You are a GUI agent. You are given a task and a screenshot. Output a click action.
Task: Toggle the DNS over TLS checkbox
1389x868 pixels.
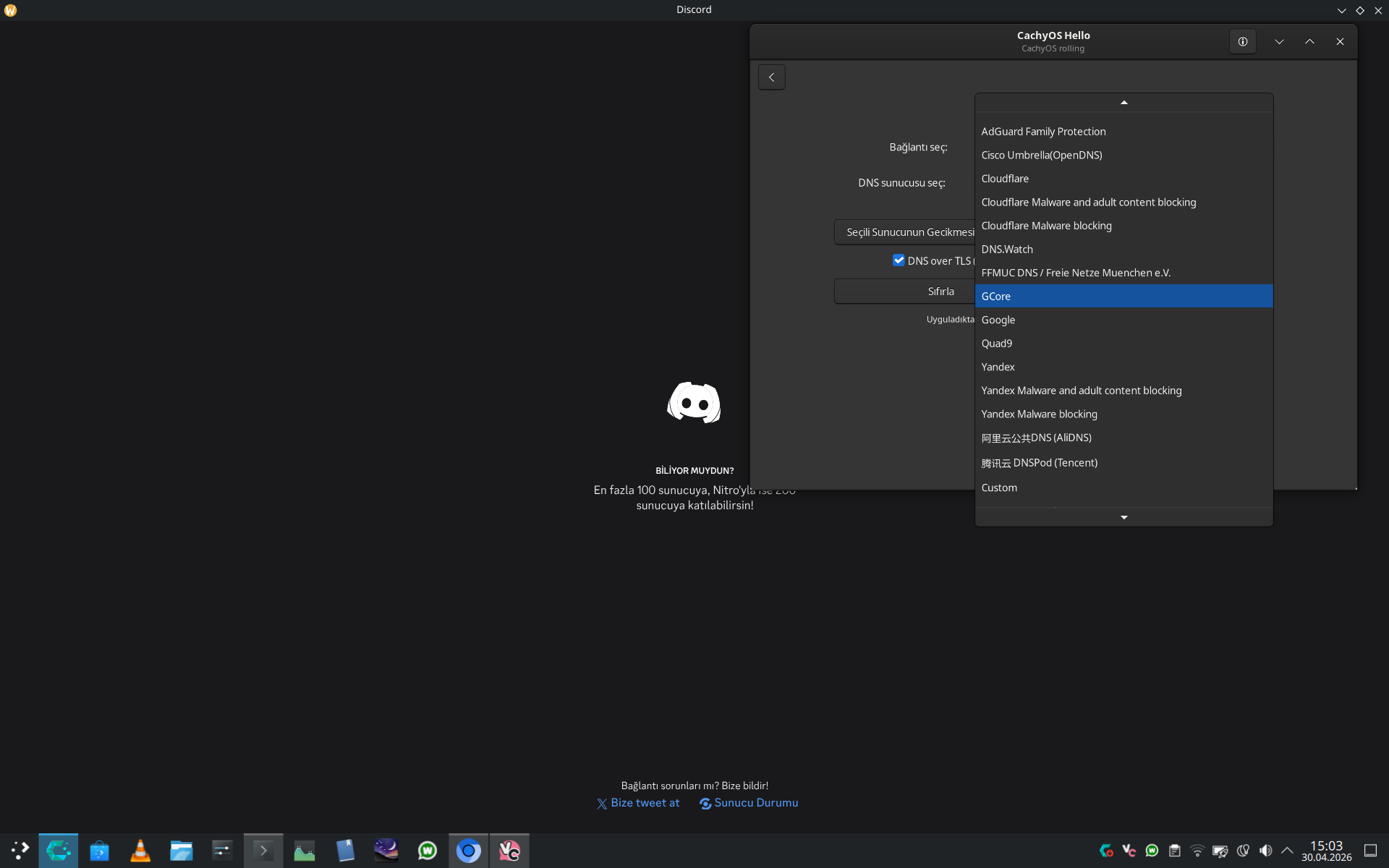[x=899, y=260]
